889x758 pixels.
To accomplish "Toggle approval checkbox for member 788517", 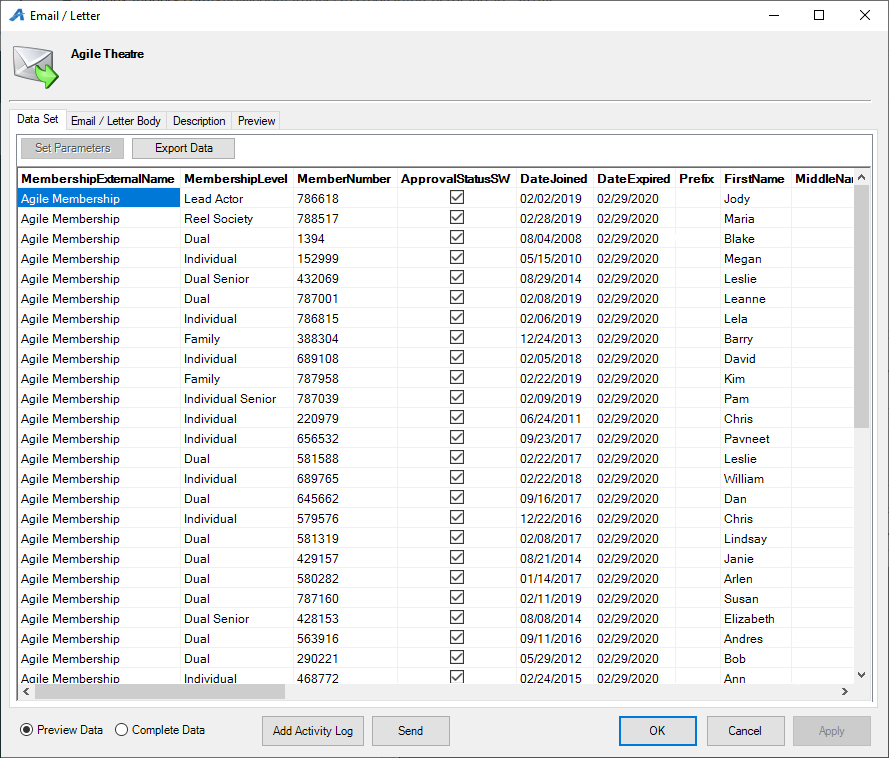I will point(457,217).
